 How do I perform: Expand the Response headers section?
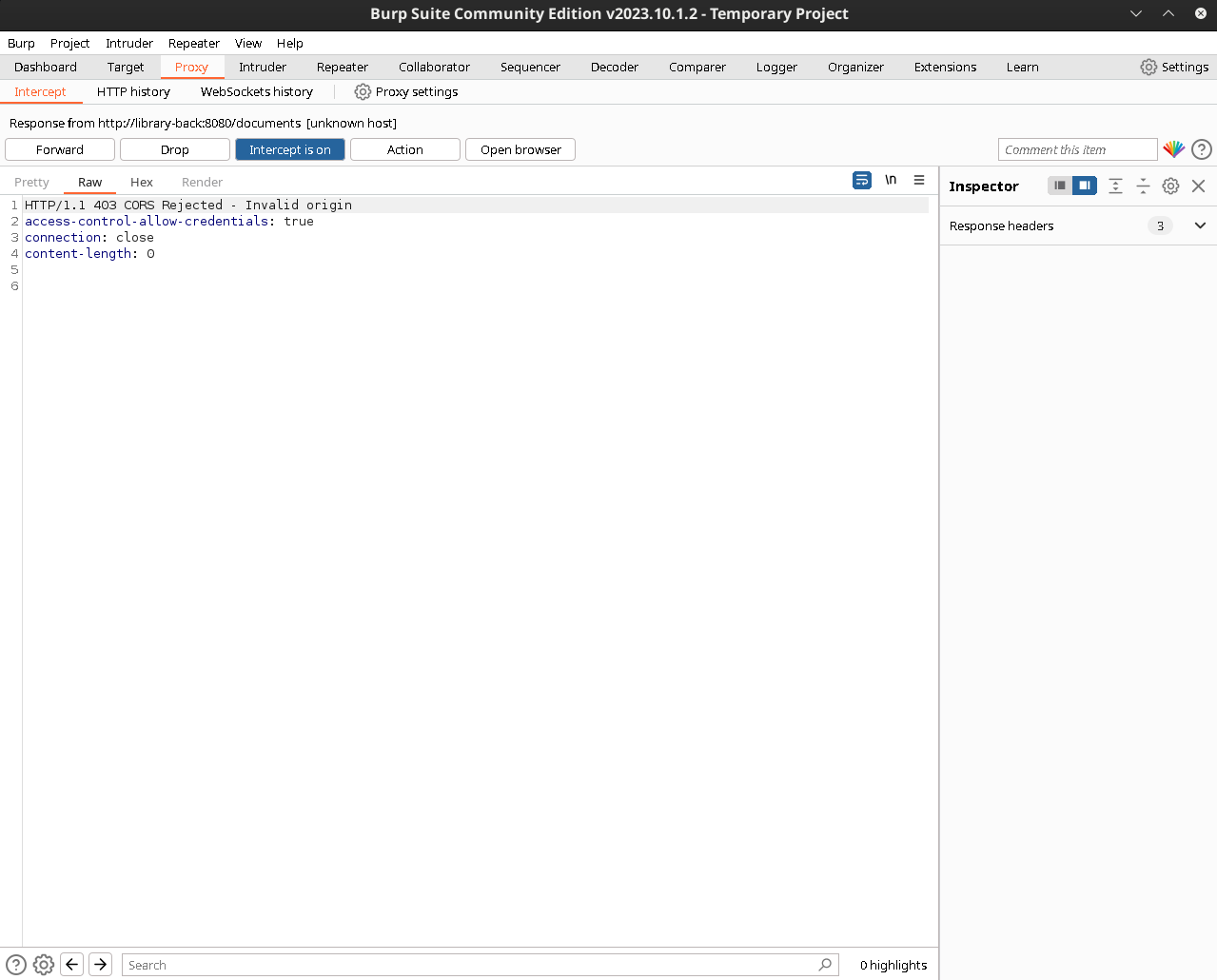1199,225
